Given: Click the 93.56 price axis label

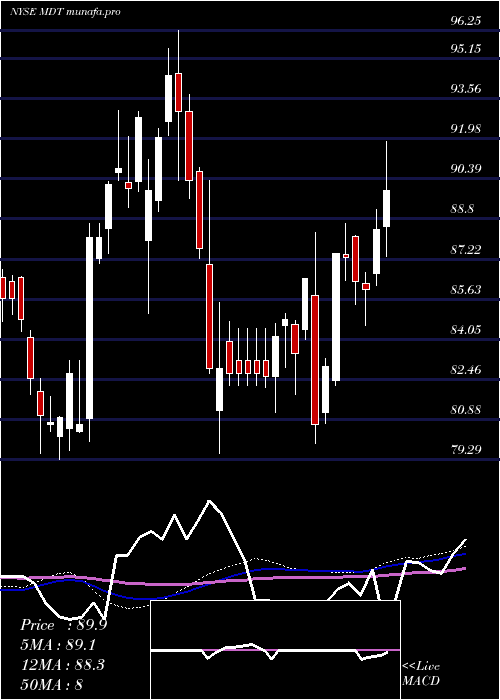Looking at the screenshot, I should (x=466, y=88).
